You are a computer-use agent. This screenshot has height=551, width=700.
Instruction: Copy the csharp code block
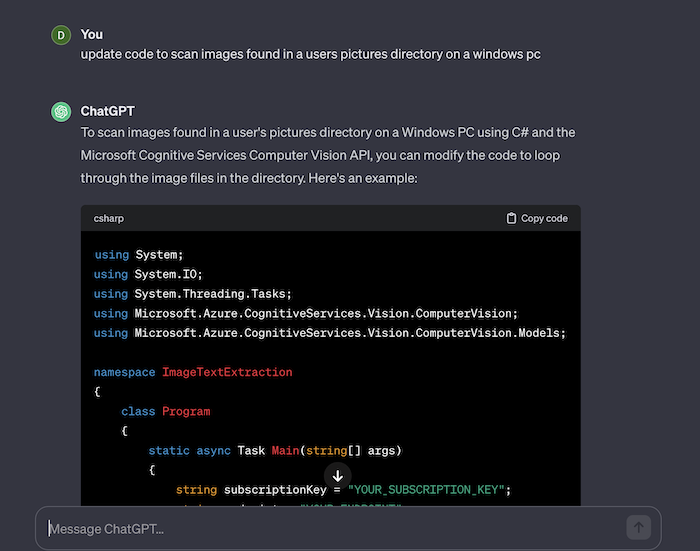tap(537, 218)
